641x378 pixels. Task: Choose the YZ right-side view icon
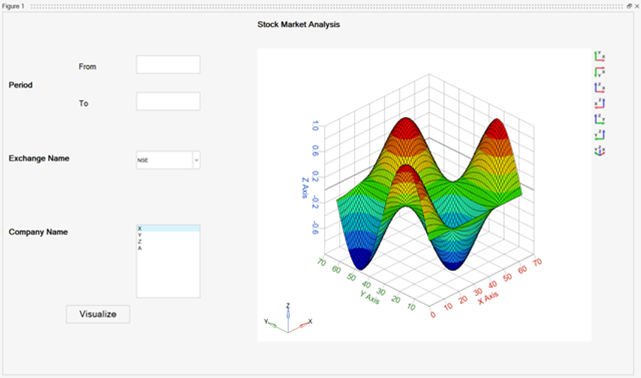pyautogui.click(x=600, y=119)
